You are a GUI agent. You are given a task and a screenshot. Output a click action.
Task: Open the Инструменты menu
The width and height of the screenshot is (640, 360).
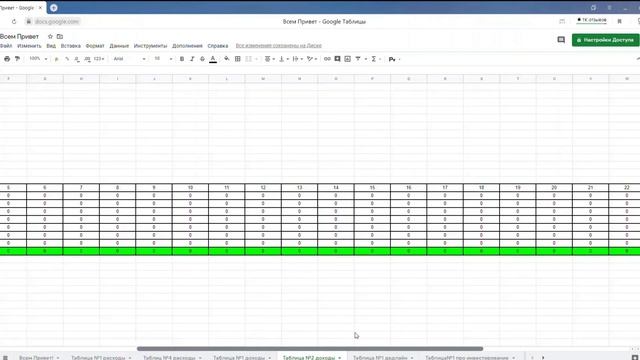(151, 46)
